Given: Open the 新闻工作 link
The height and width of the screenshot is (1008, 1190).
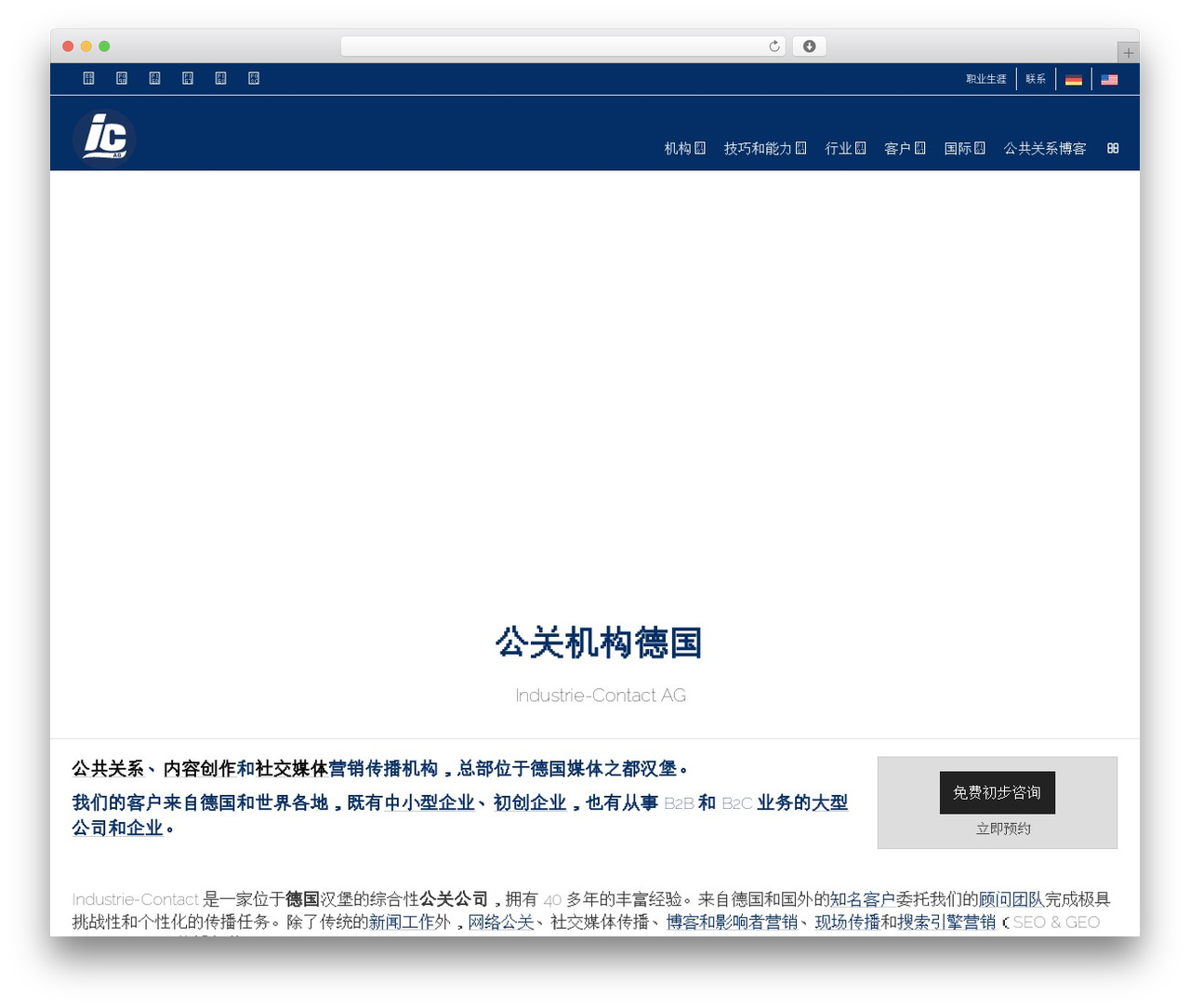Looking at the screenshot, I should (x=402, y=922).
